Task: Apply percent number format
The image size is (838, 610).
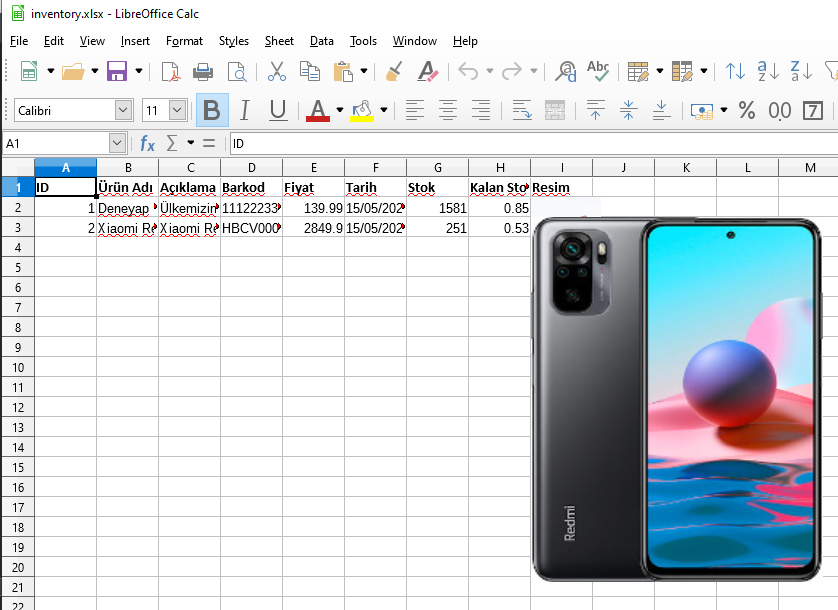Action: coord(746,112)
